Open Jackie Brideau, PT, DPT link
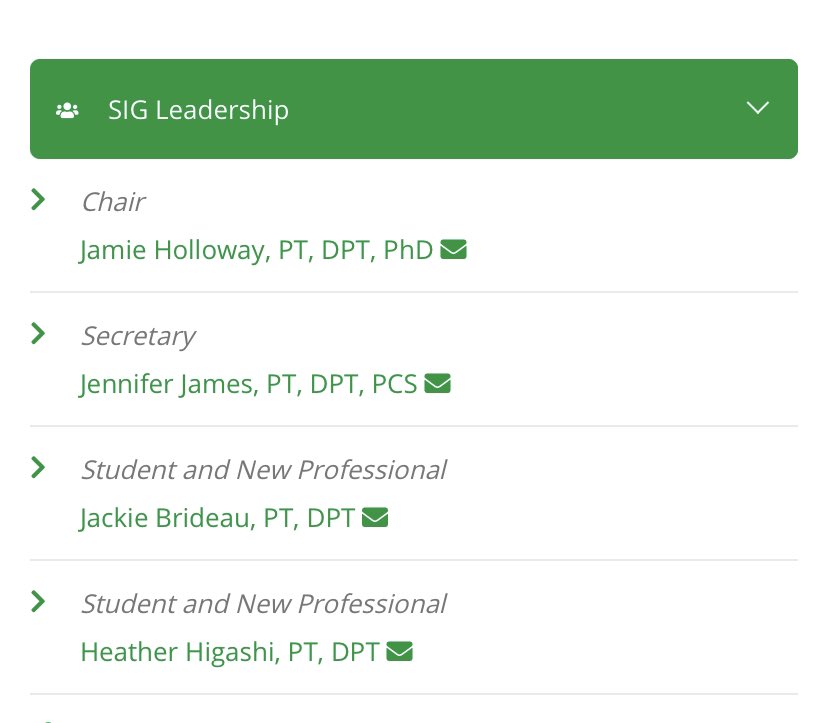The width and height of the screenshot is (828, 723). pyautogui.click(x=217, y=518)
